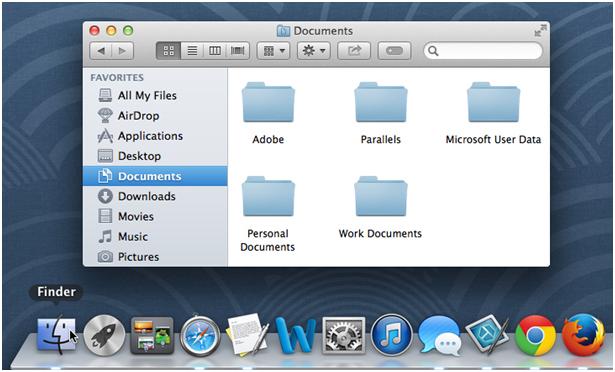
Task: Click the Share button in toolbar
Action: (x=354, y=51)
